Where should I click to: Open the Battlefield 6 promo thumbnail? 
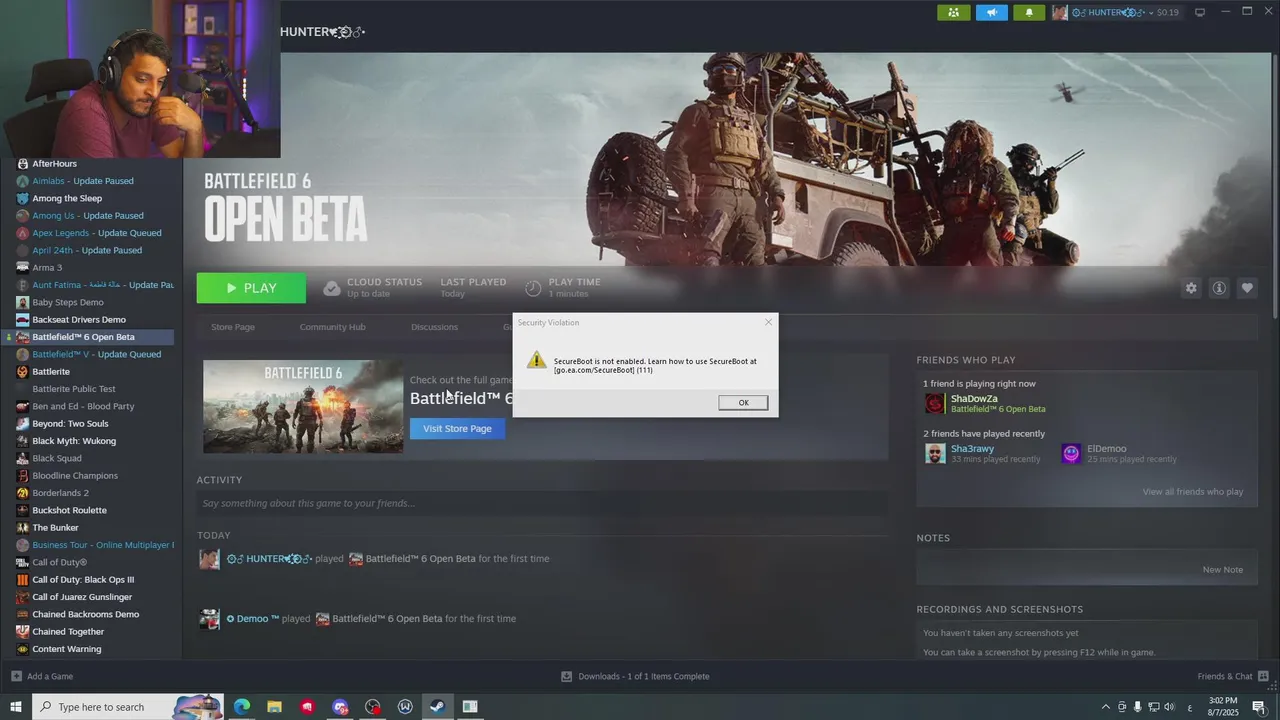303,407
